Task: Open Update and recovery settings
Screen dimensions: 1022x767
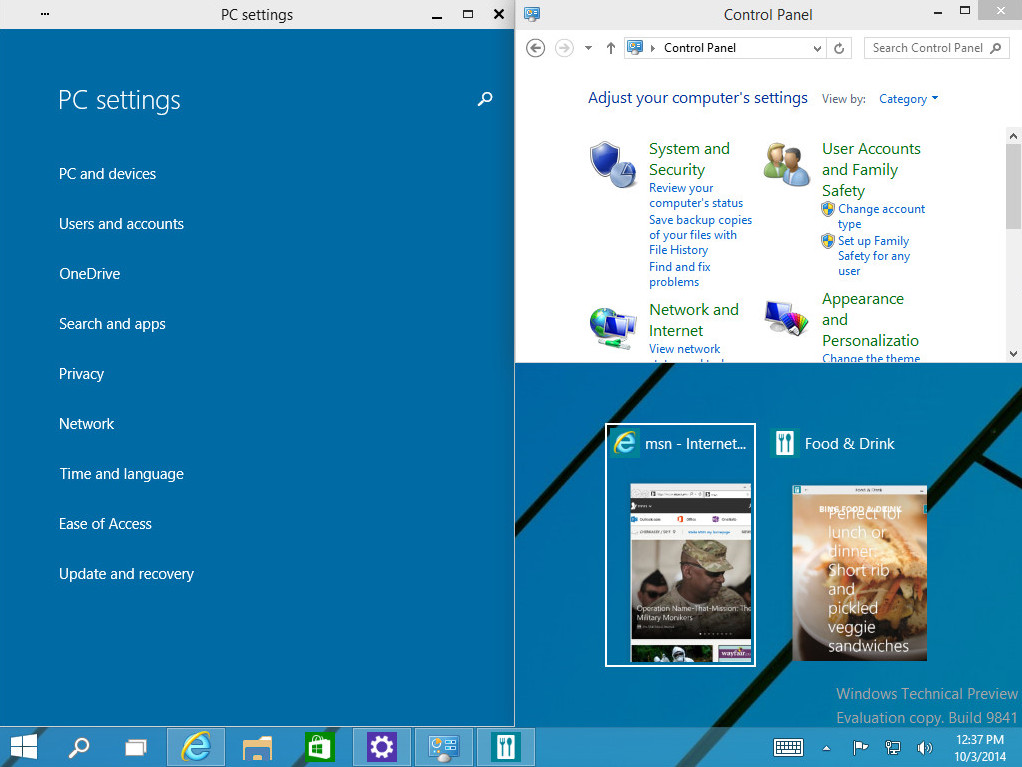Action: click(126, 574)
